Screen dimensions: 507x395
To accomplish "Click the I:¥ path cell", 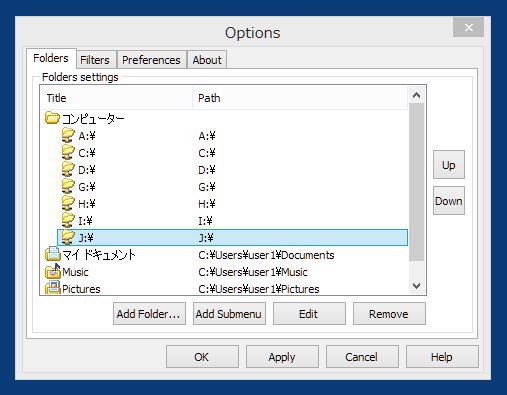I will click(205, 221).
